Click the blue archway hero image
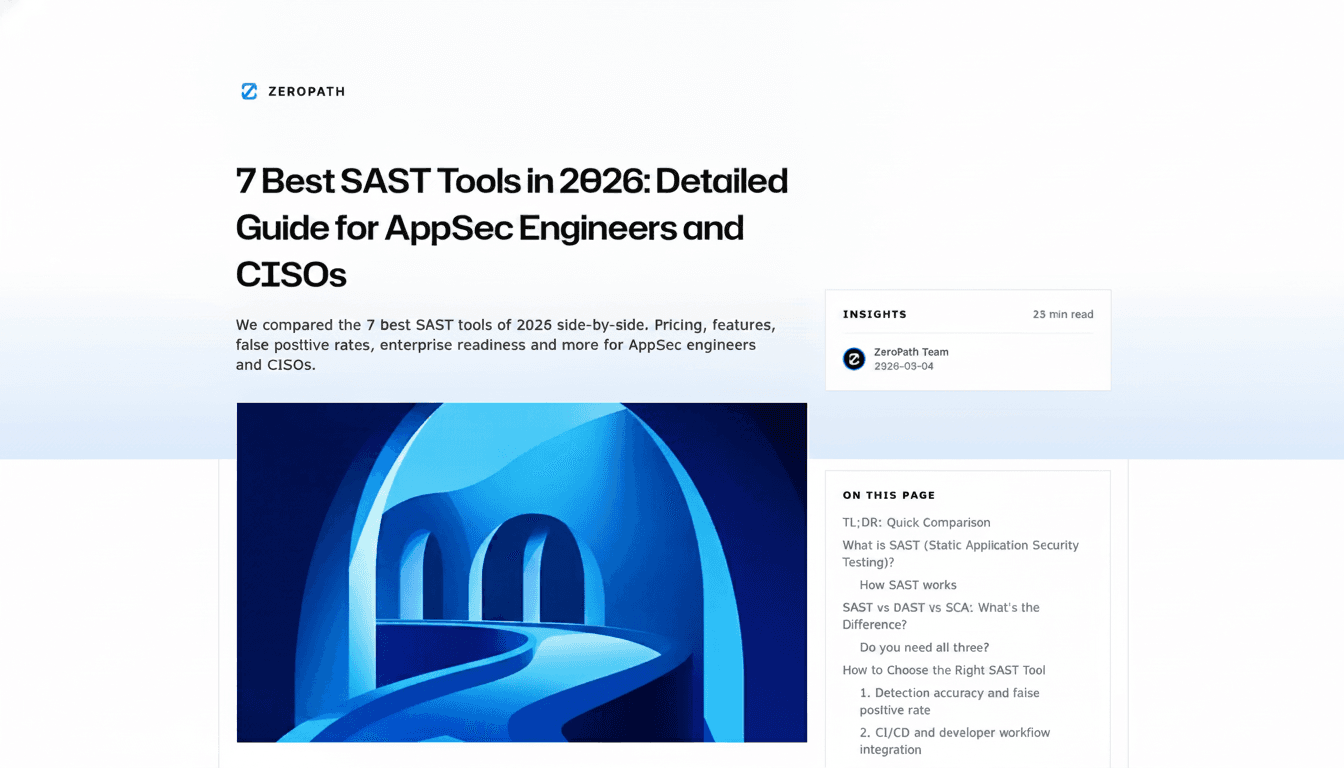This screenshot has width=1344, height=768. coord(522,572)
